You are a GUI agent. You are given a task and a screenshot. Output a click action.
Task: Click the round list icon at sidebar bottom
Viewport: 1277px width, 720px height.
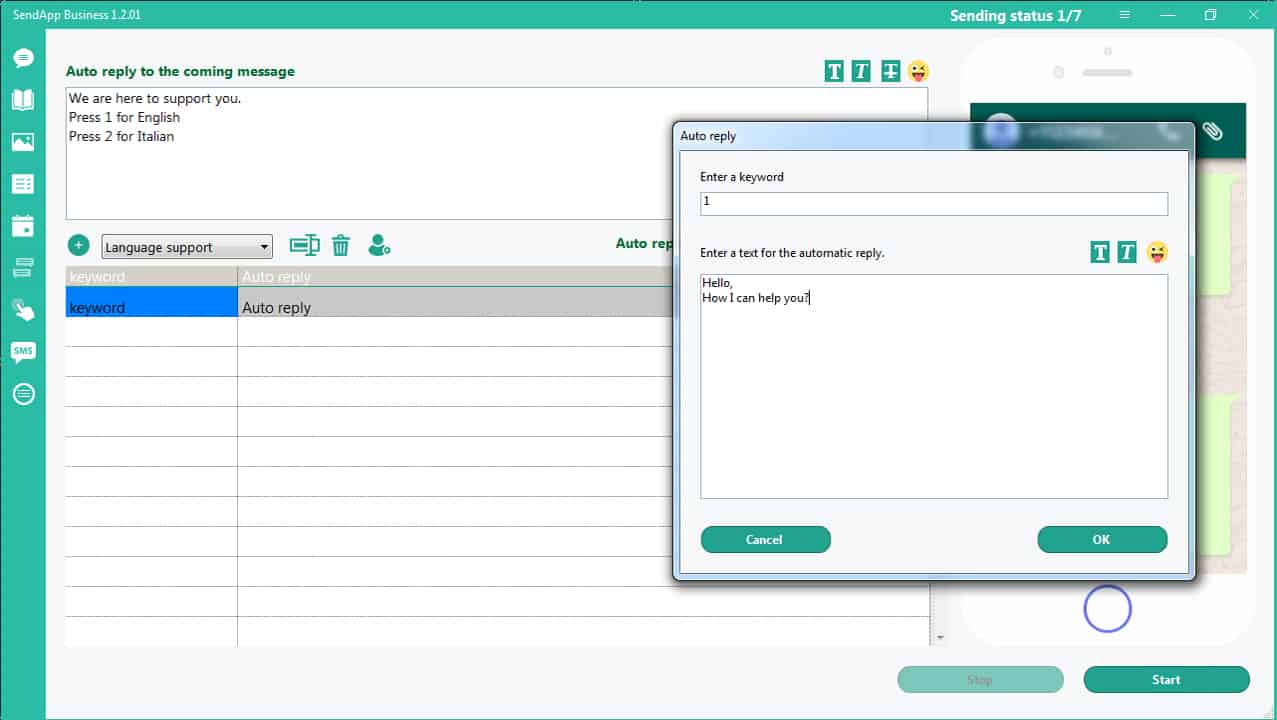point(23,394)
